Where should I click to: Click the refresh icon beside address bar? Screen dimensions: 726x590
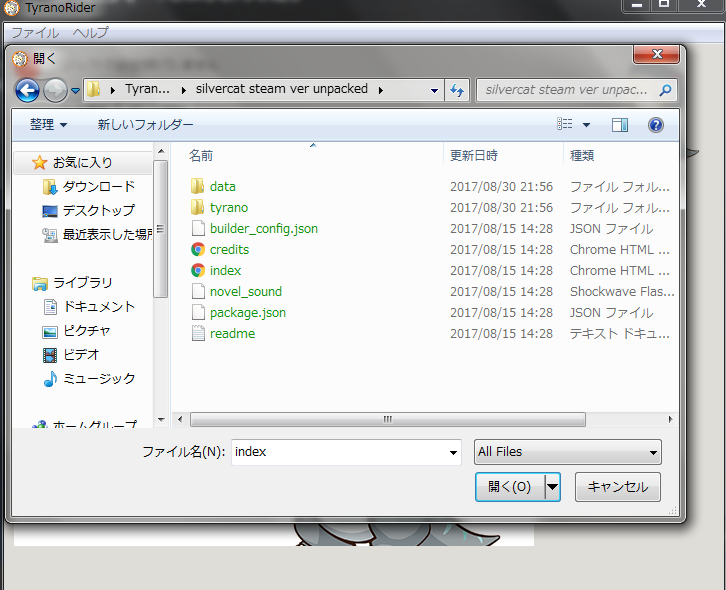[458, 90]
